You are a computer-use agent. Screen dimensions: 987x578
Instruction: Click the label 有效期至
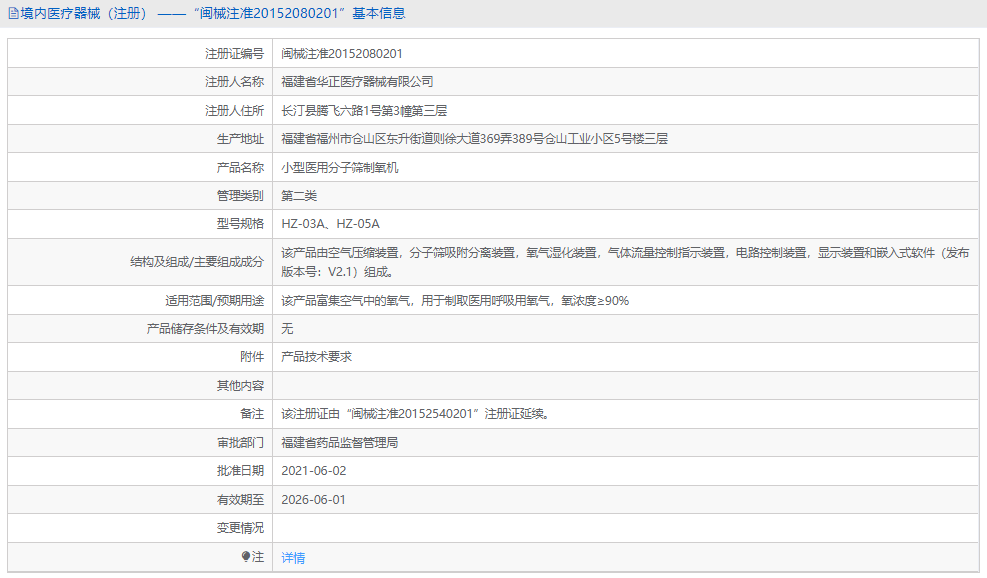click(240, 500)
